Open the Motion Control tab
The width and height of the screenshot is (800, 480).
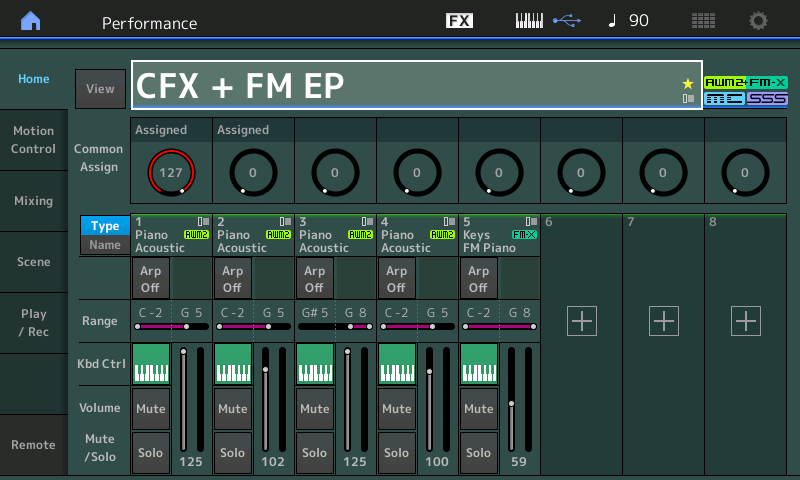click(x=33, y=140)
